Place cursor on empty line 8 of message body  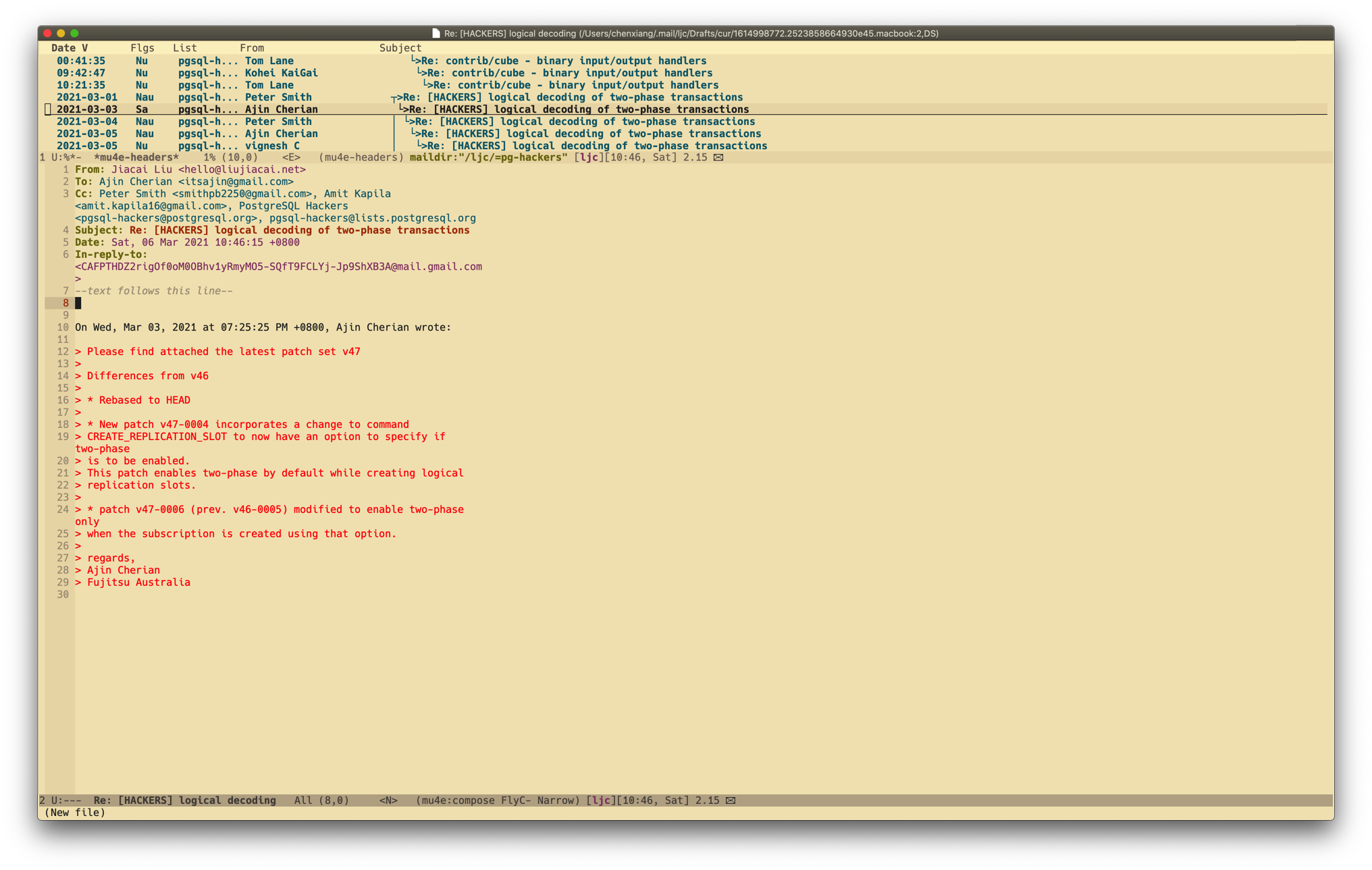[78, 303]
